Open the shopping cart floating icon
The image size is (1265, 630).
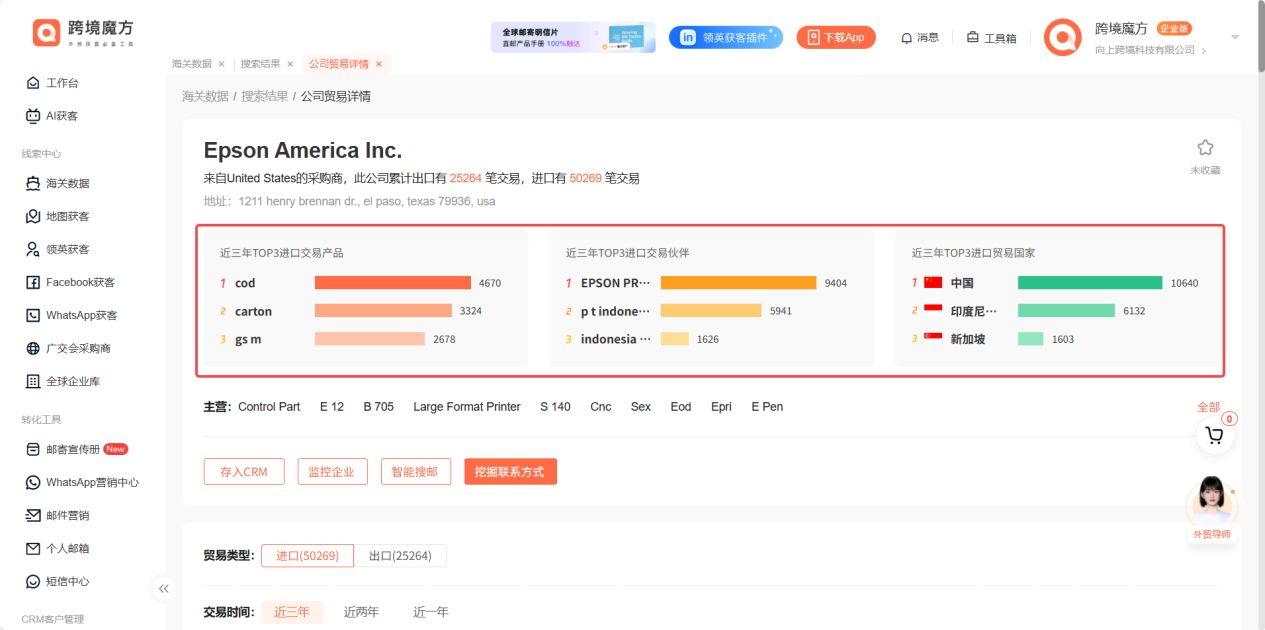tap(1215, 435)
